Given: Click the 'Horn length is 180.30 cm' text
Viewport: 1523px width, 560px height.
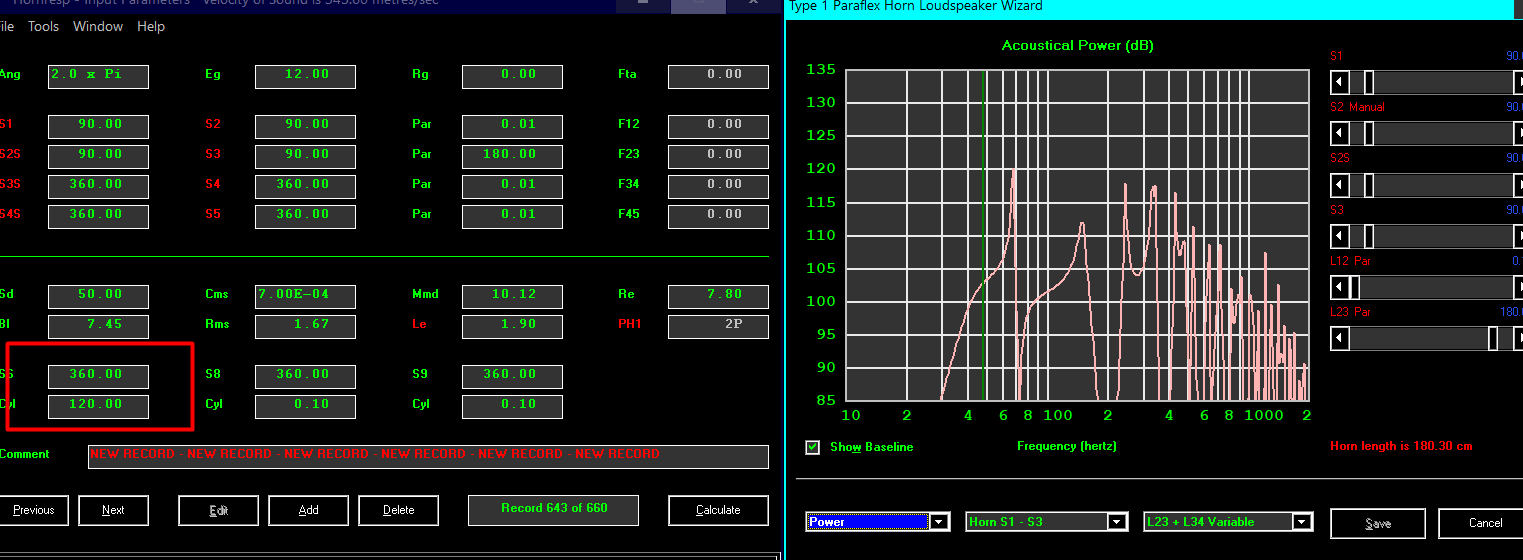Looking at the screenshot, I should 1401,446.
